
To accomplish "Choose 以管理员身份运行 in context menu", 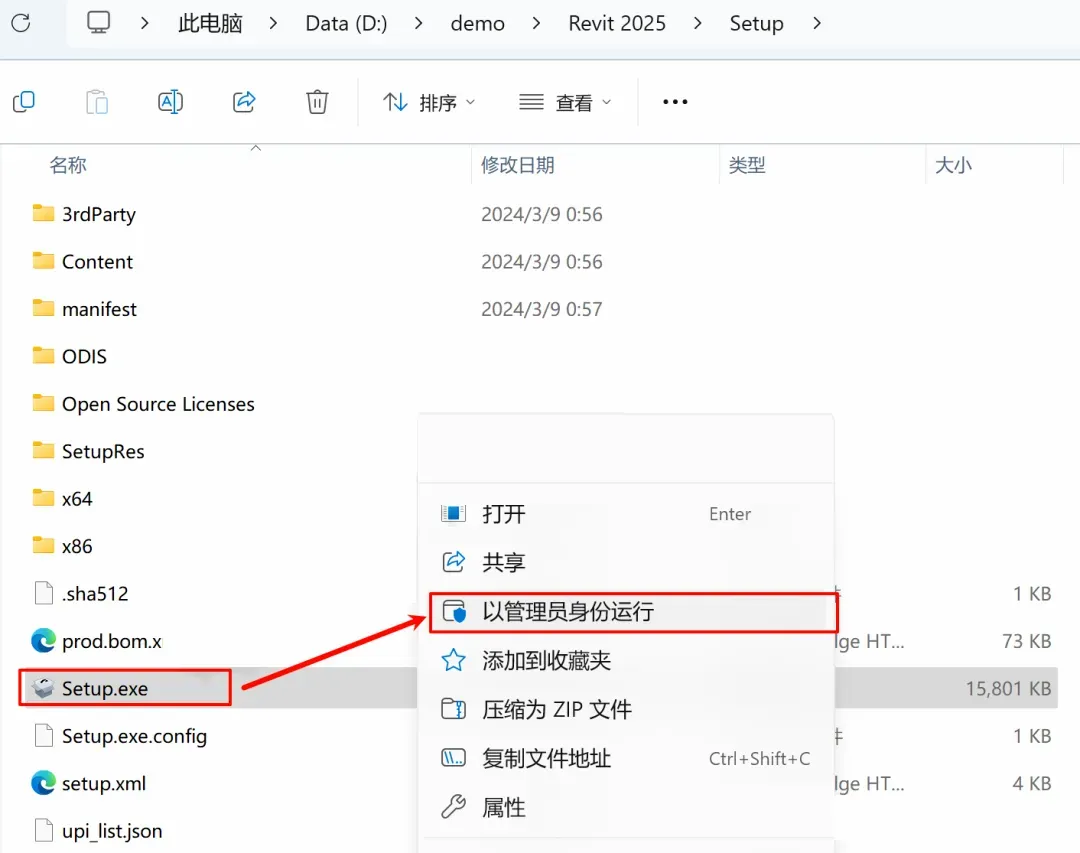I will point(633,612).
